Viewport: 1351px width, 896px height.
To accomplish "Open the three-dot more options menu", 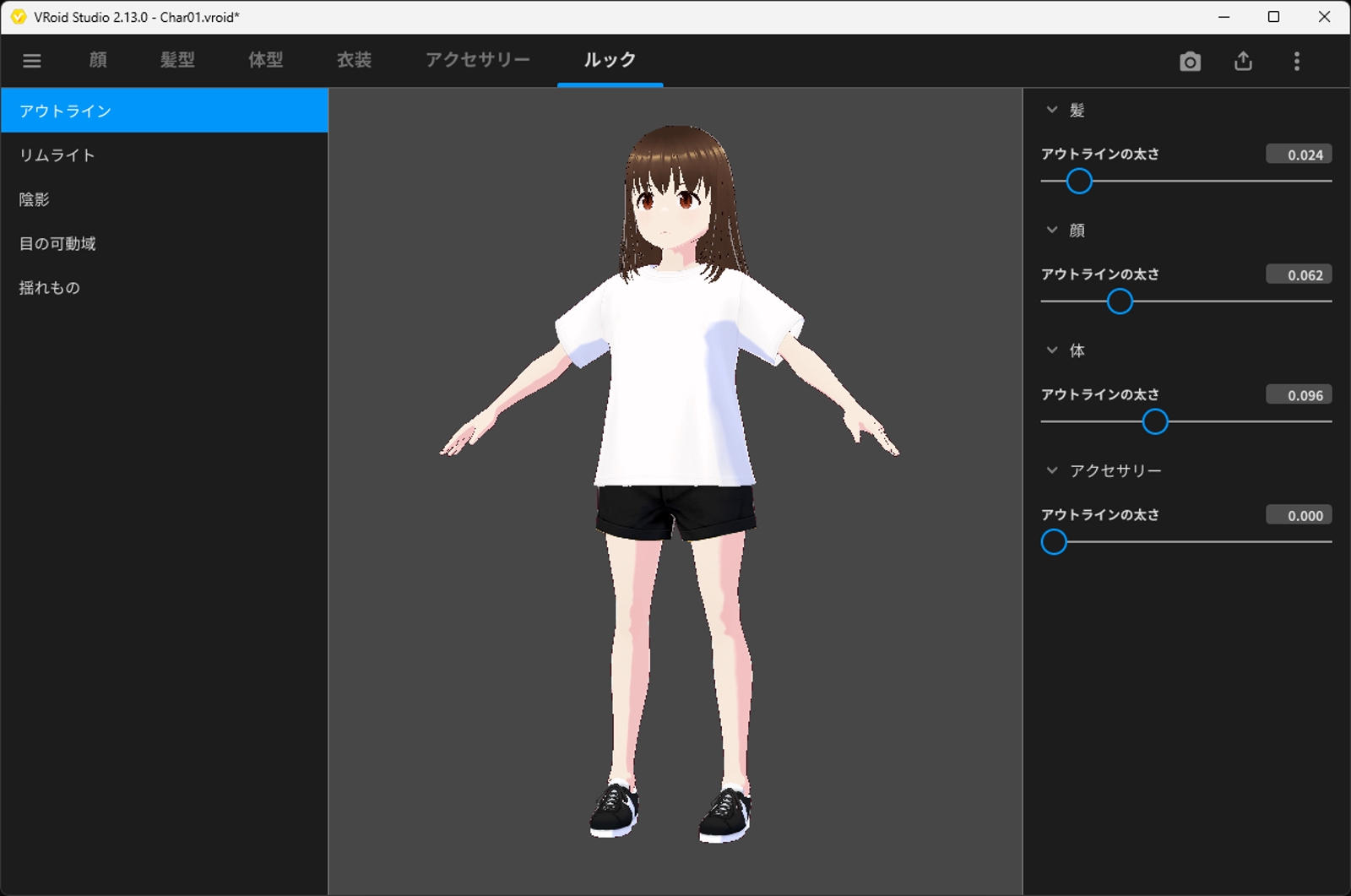I will (1297, 61).
